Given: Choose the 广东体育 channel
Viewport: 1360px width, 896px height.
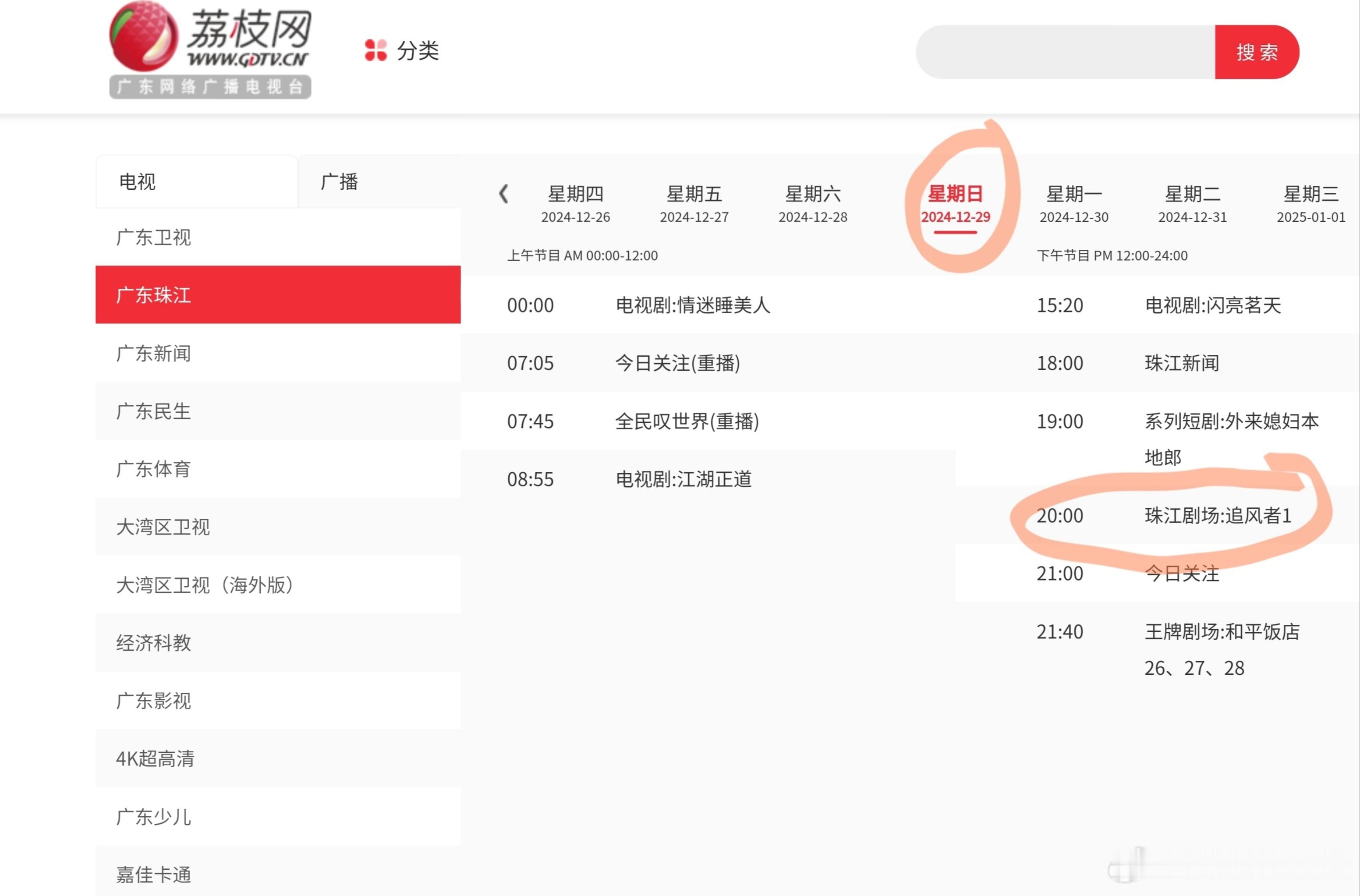Looking at the screenshot, I should point(278,468).
